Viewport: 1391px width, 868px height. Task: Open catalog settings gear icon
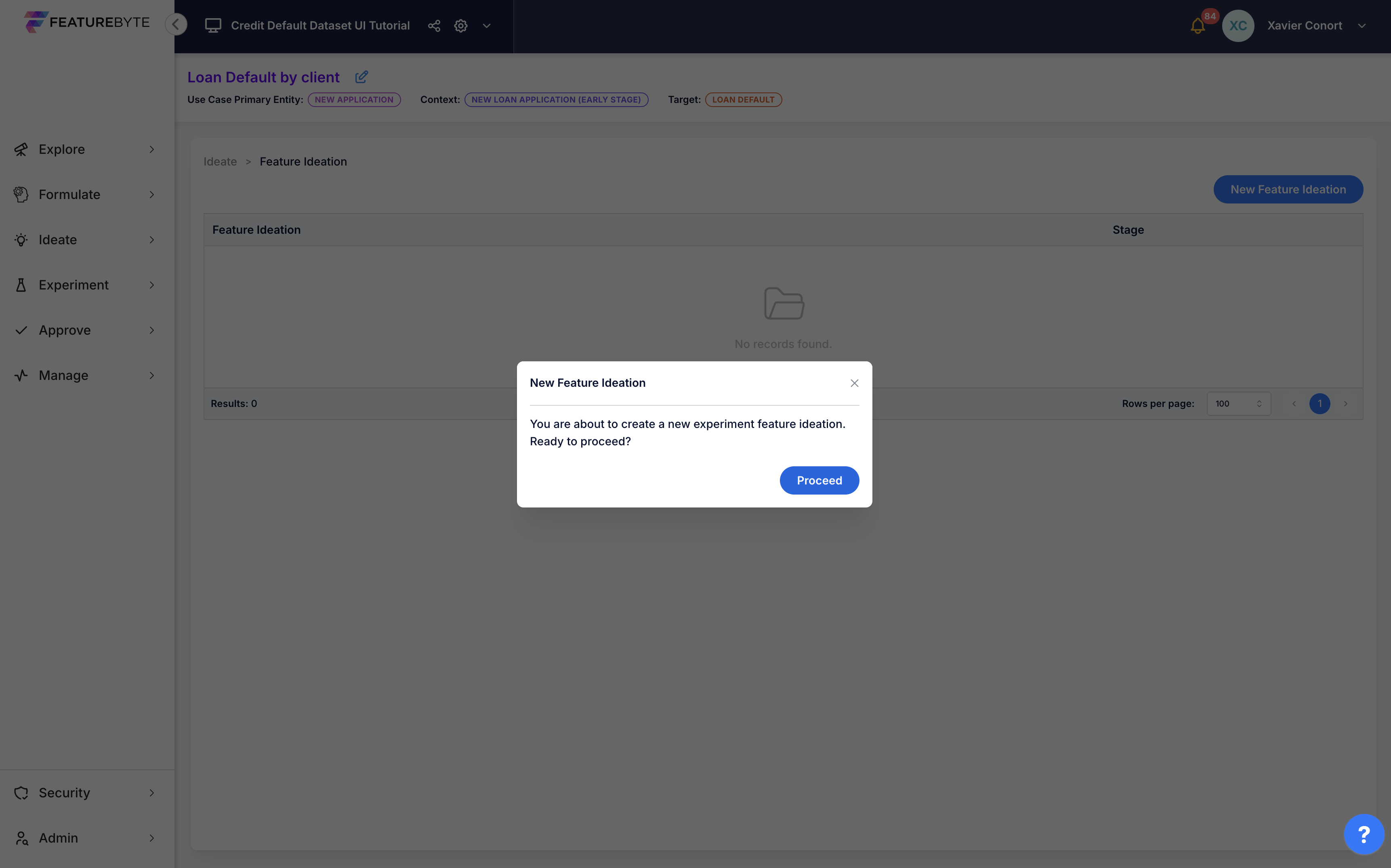460,26
